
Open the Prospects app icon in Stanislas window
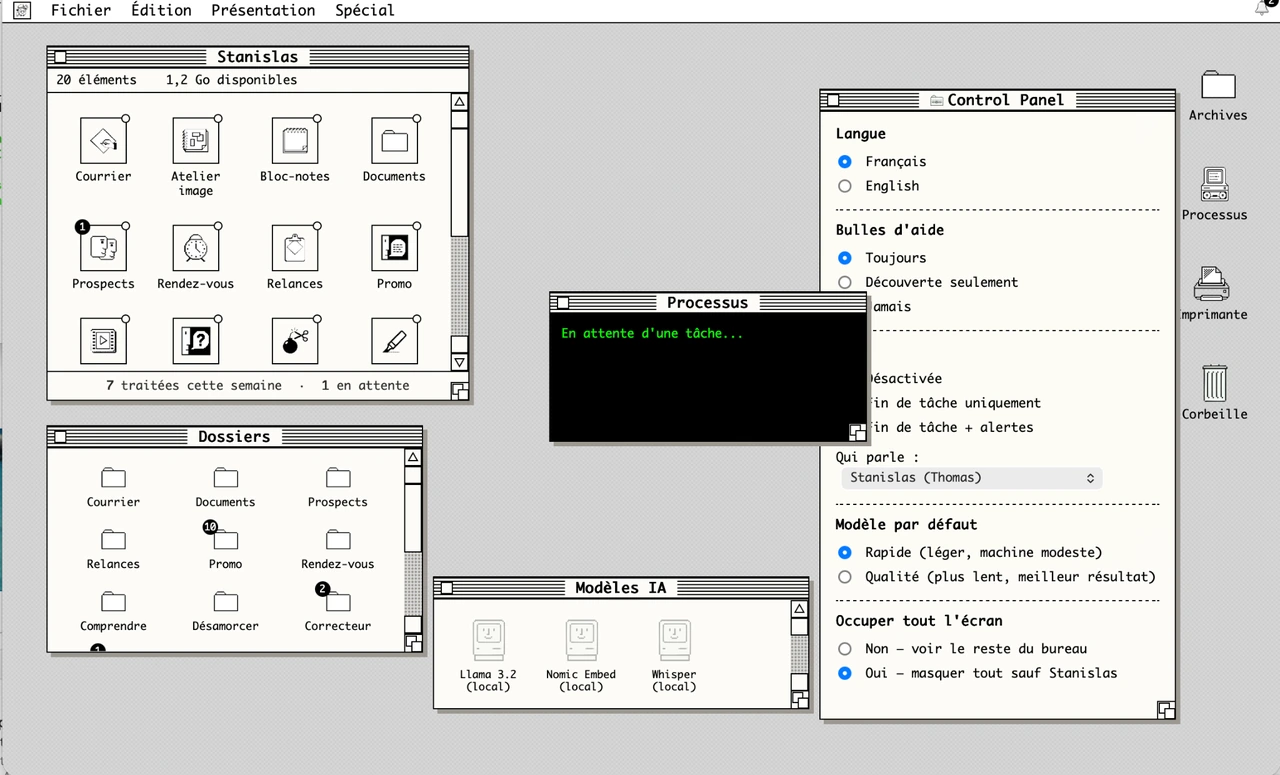103,248
